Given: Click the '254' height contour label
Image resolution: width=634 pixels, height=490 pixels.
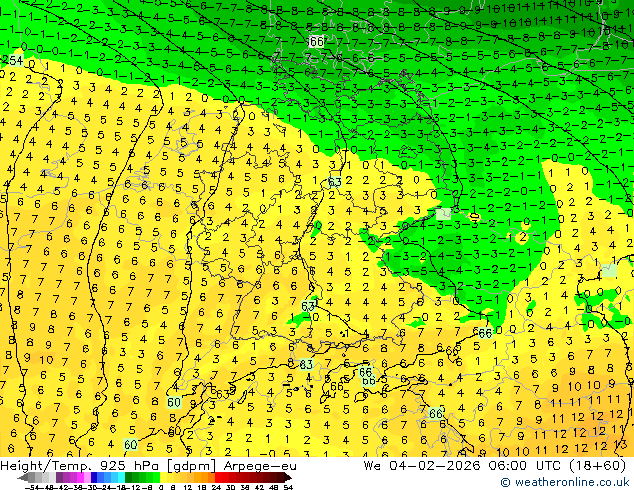Looking at the screenshot, I should 13,61.
